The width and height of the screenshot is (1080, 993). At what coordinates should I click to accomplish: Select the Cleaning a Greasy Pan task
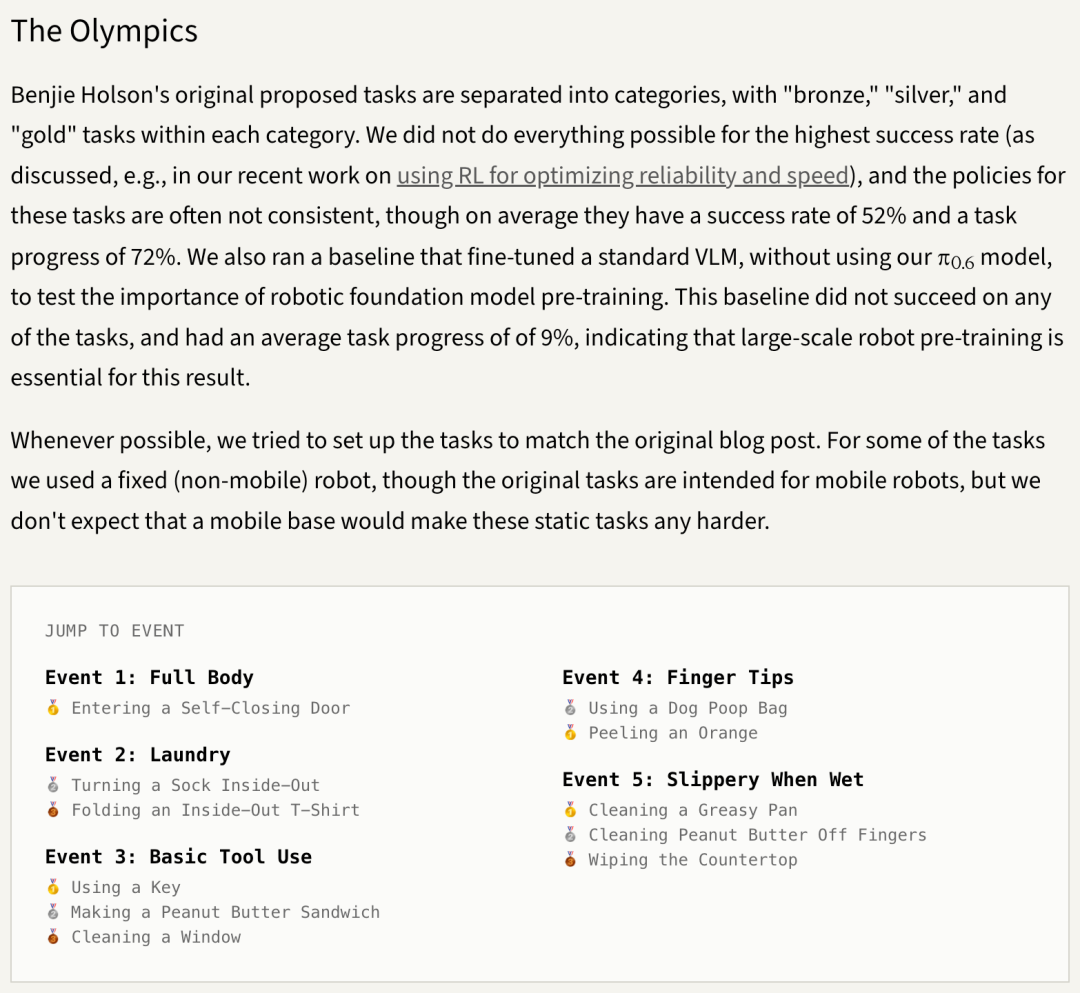click(693, 810)
